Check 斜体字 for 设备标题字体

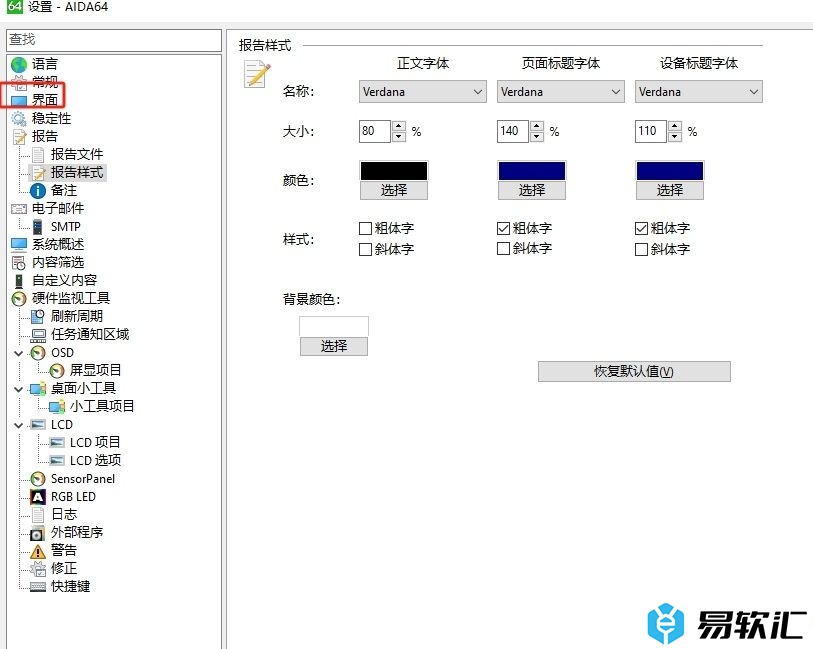pos(641,249)
